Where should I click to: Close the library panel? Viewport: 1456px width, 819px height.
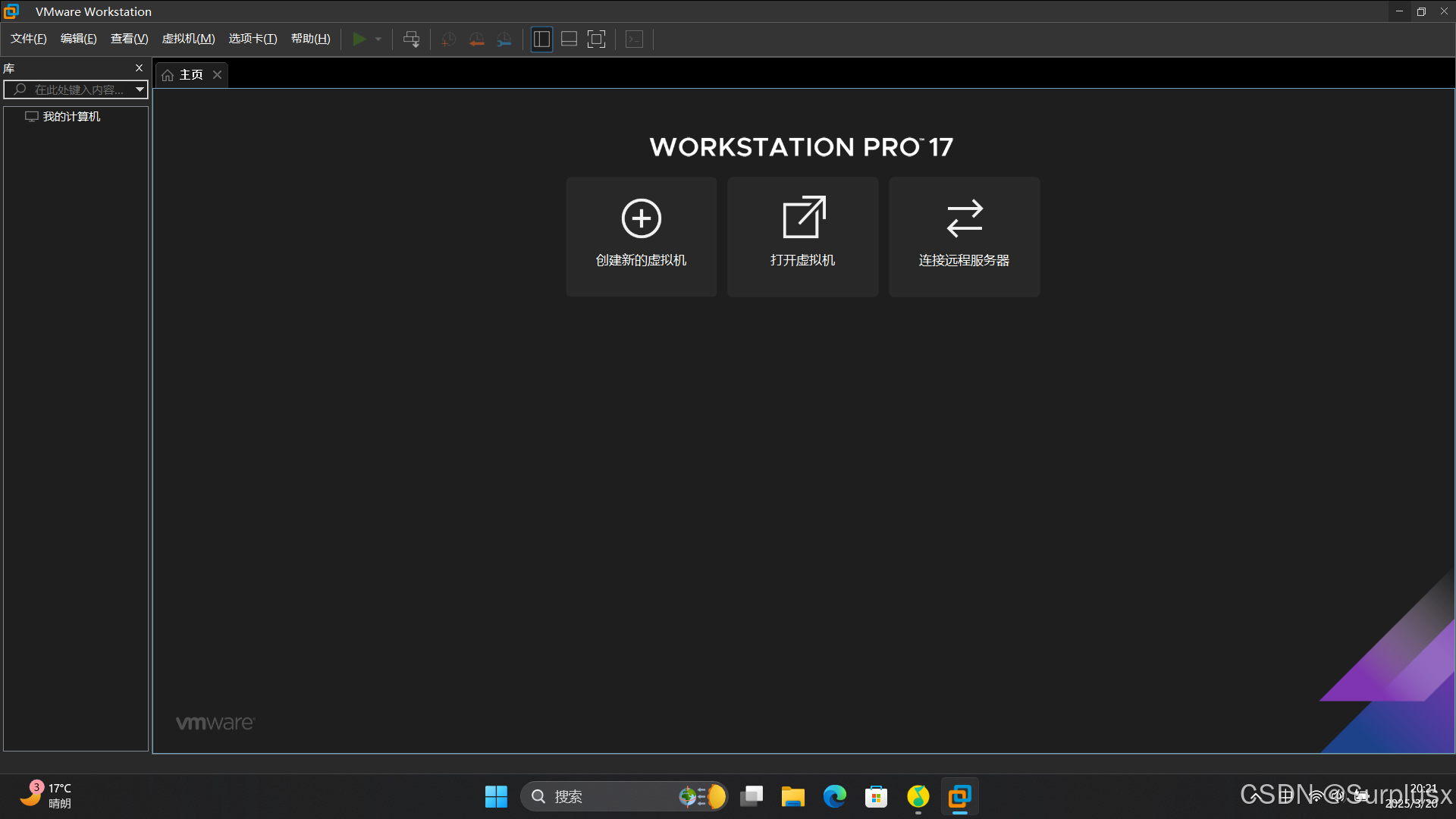139,68
